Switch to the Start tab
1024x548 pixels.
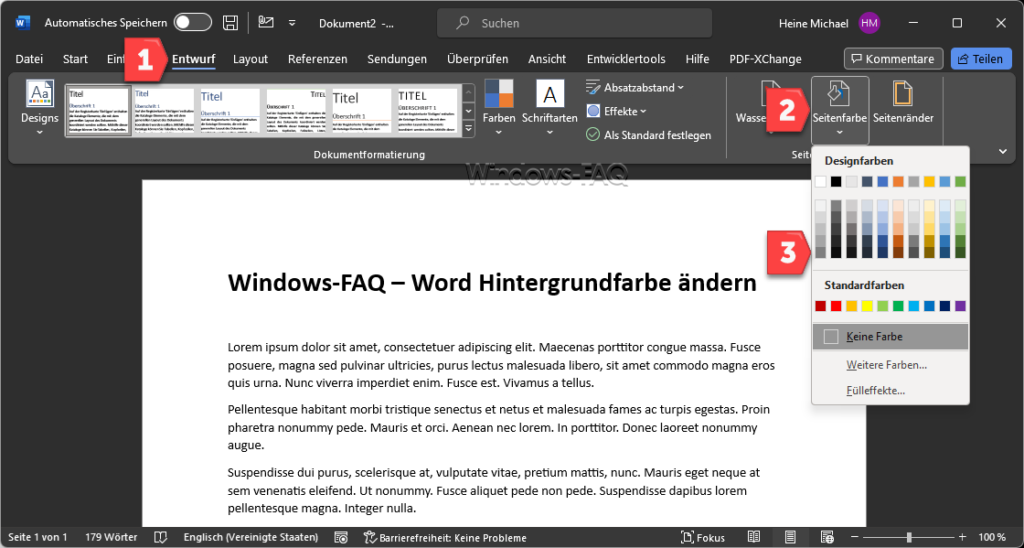click(75, 59)
